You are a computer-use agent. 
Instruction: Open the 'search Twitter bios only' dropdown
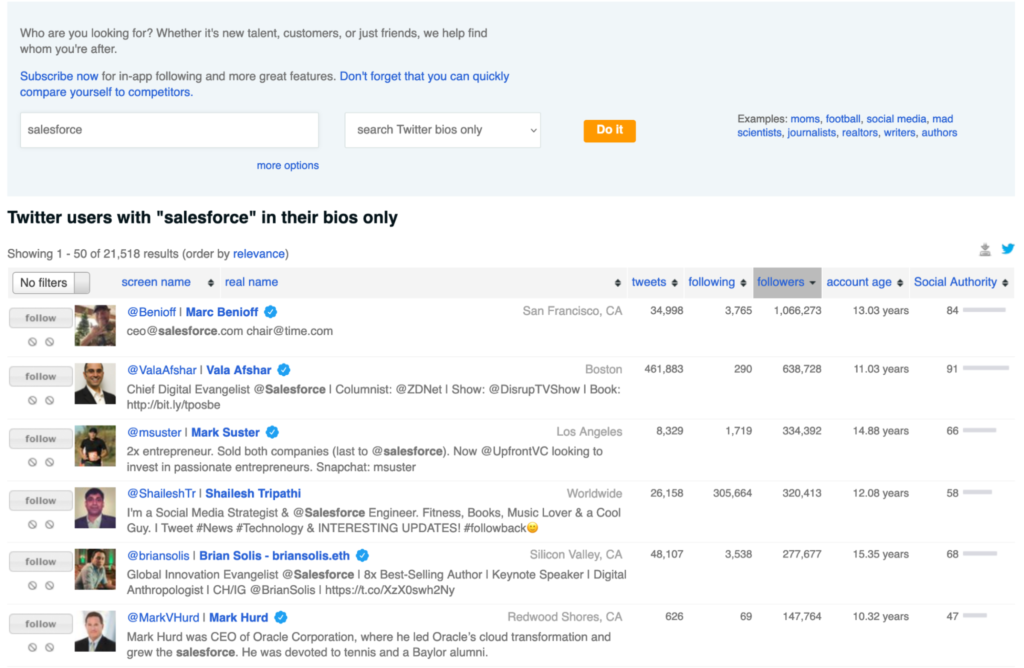tap(442, 130)
